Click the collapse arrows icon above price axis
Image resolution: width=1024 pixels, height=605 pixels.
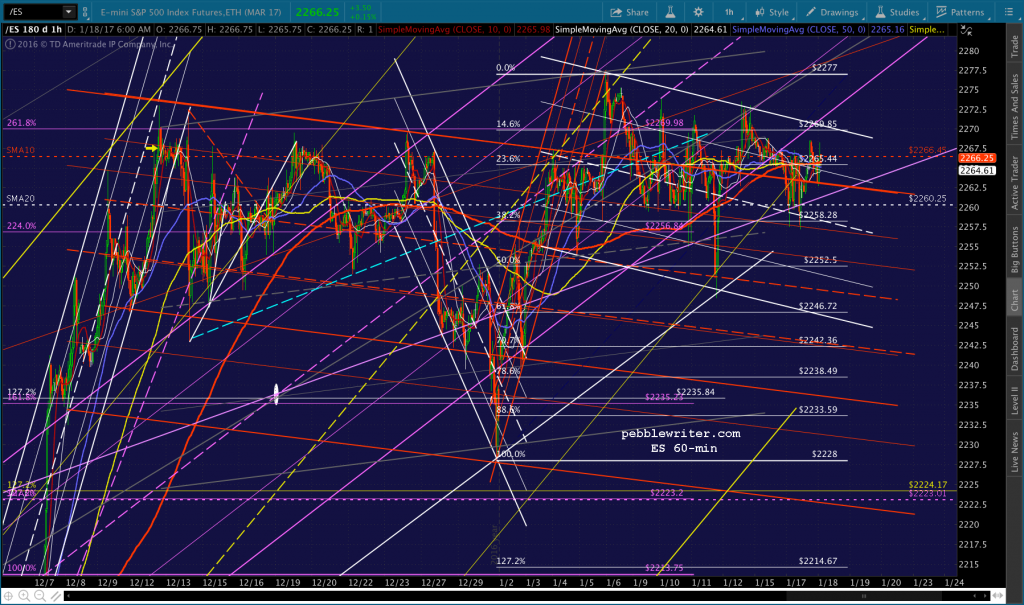(x=967, y=30)
